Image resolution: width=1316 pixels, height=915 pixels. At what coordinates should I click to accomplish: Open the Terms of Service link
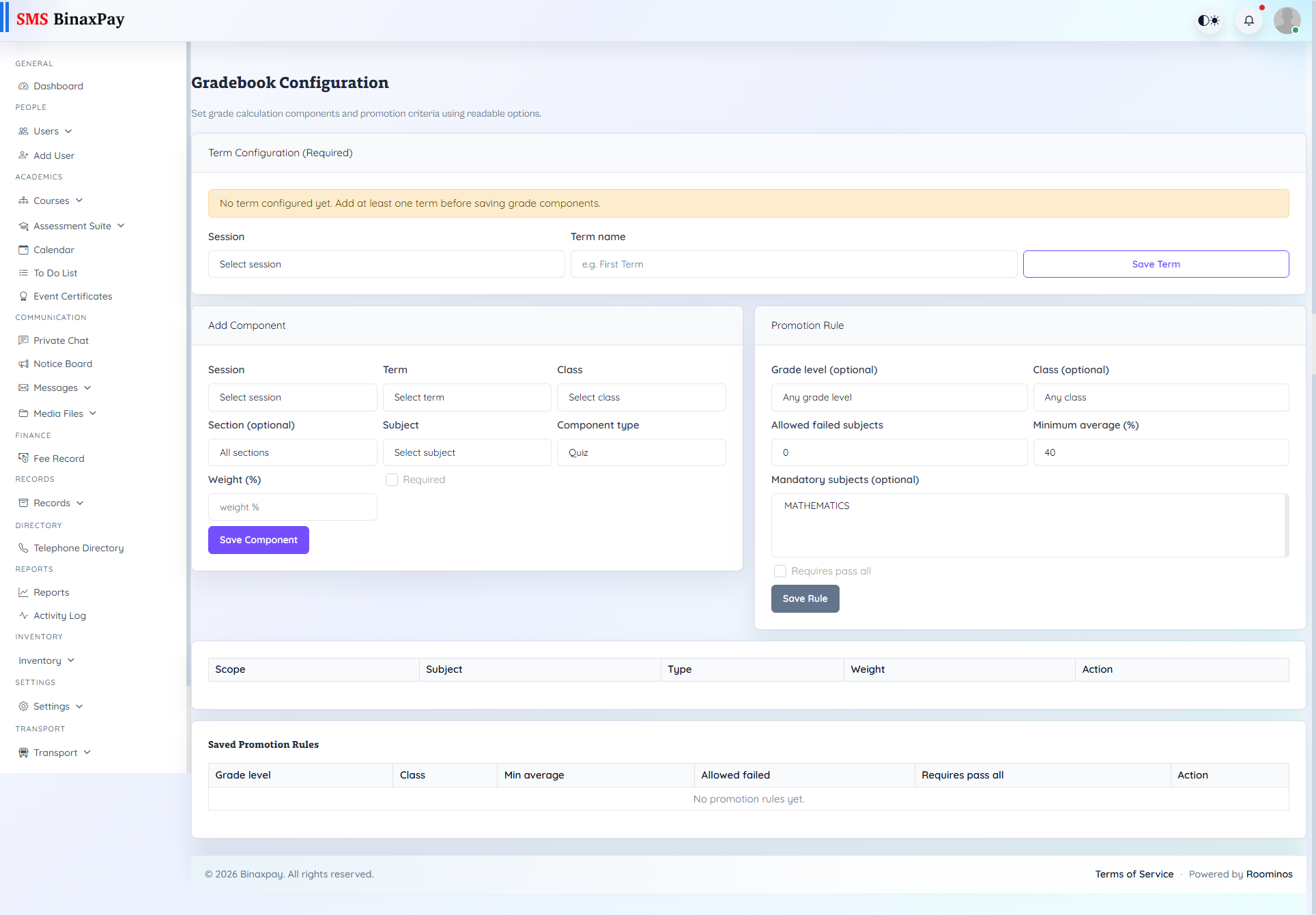[1134, 873]
